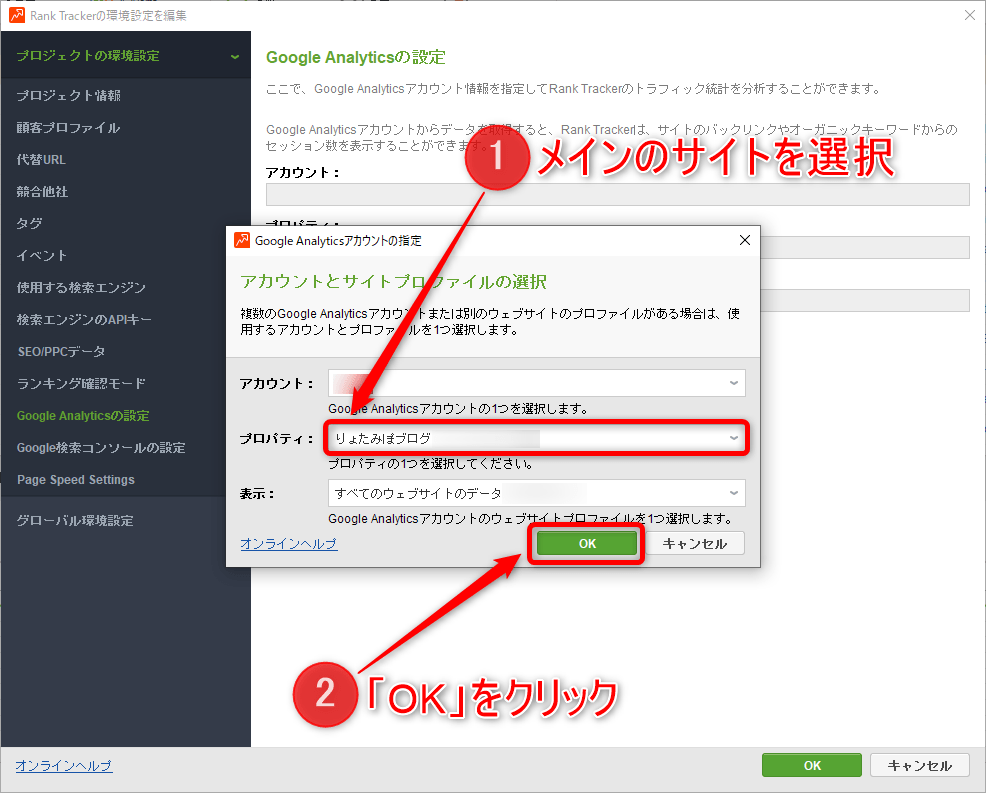Open 競合他社 settings
This screenshot has width=986, height=793.
click(x=43, y=192)
